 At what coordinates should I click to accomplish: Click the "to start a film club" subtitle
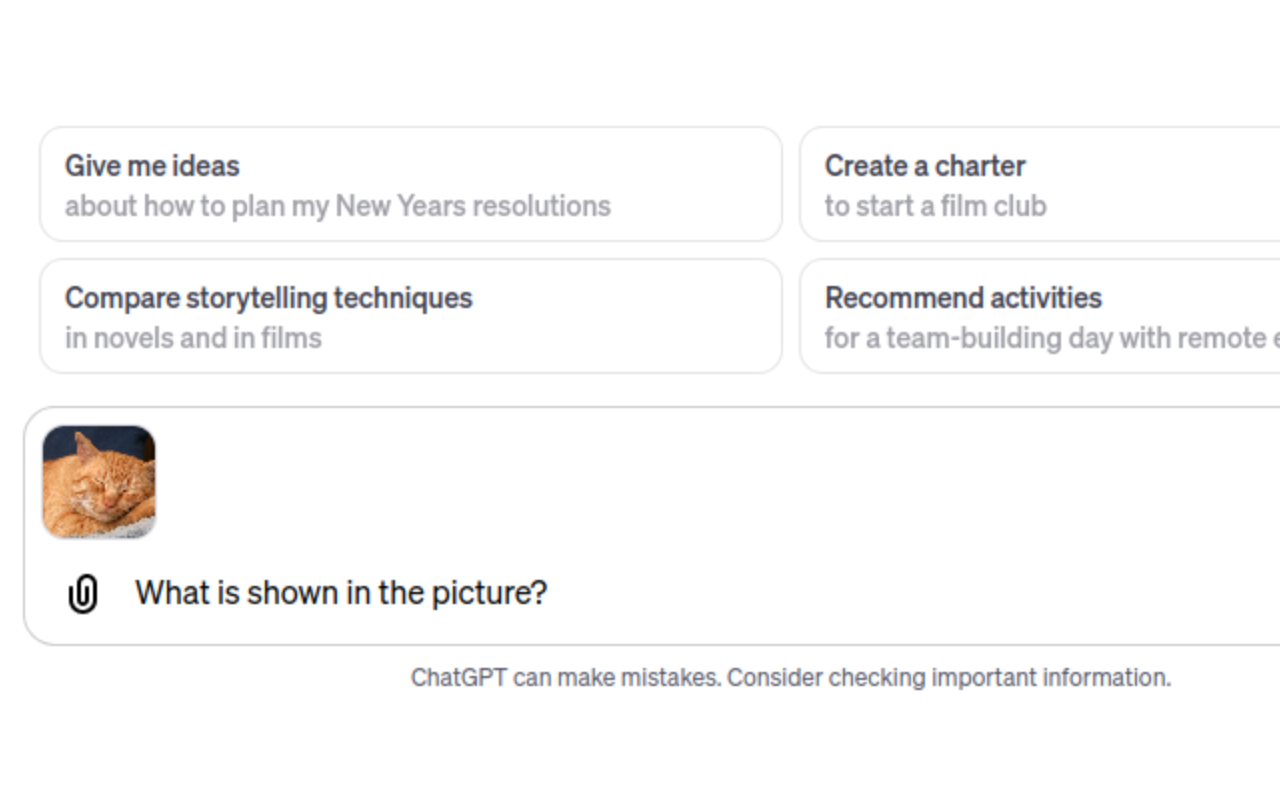click(935, 206)
